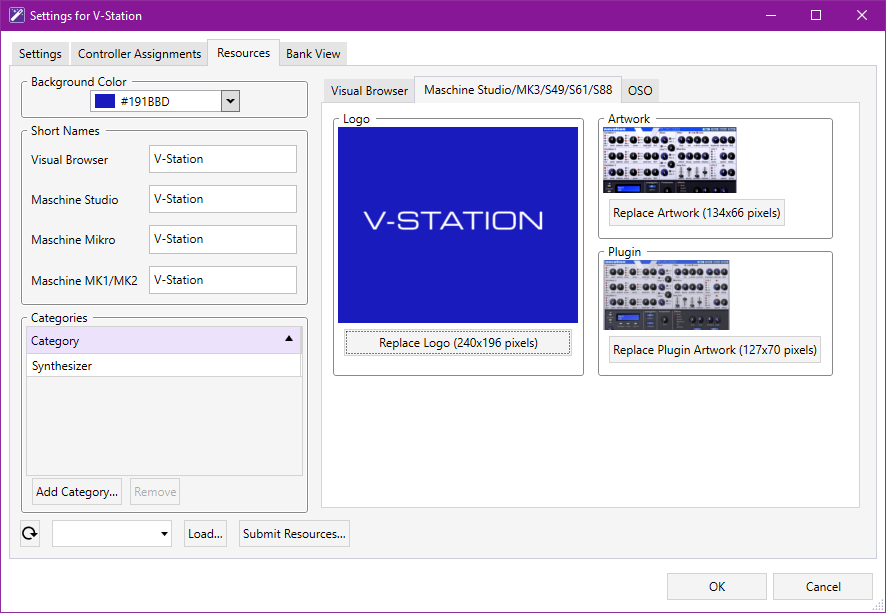886x613 pixels.
Task: Select the Maschine Studio/MK3/S49/S61/S88 tab
Action: pos(518,90)
